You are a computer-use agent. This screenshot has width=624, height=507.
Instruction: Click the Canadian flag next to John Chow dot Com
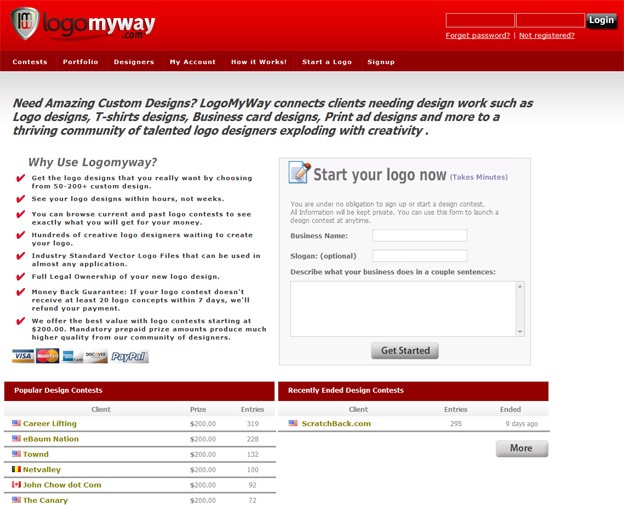(x=16, y=484)
